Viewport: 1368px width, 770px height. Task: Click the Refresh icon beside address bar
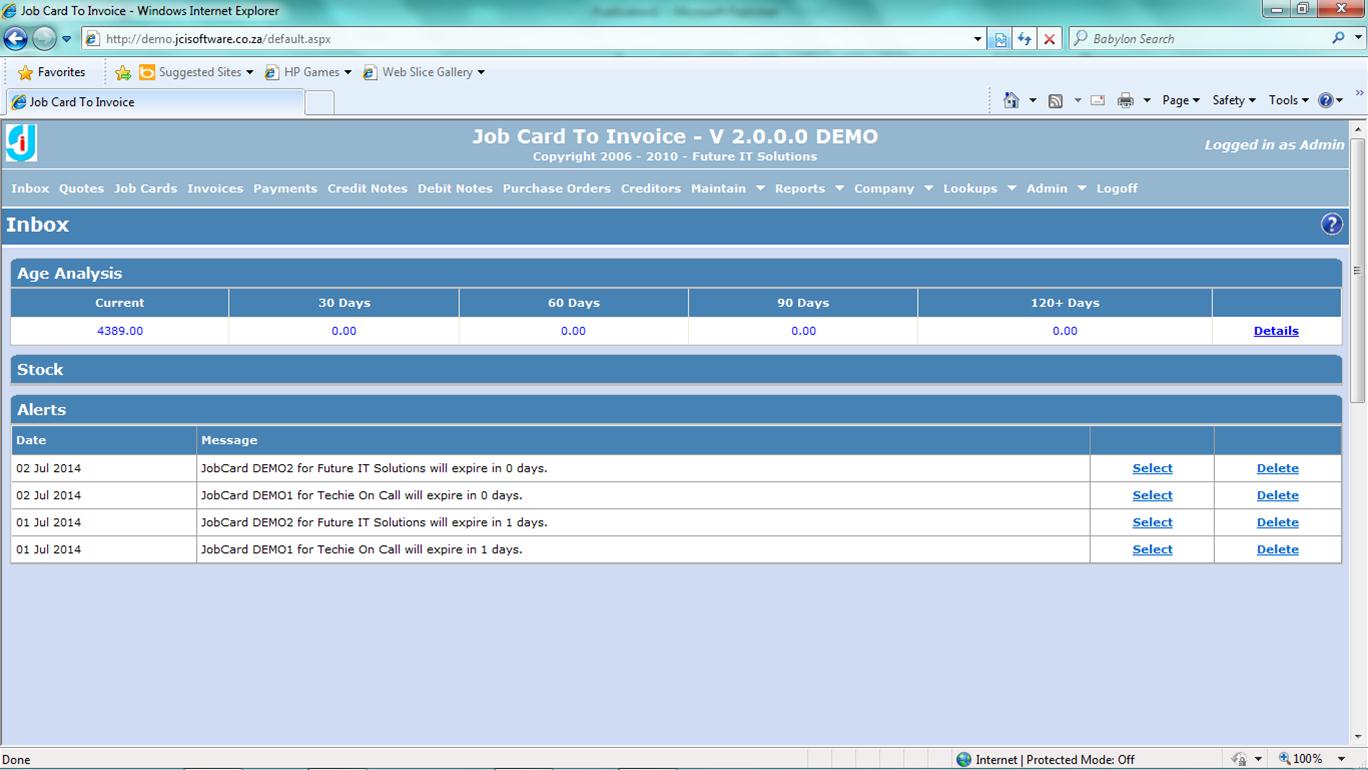(x=1024, y=39)
